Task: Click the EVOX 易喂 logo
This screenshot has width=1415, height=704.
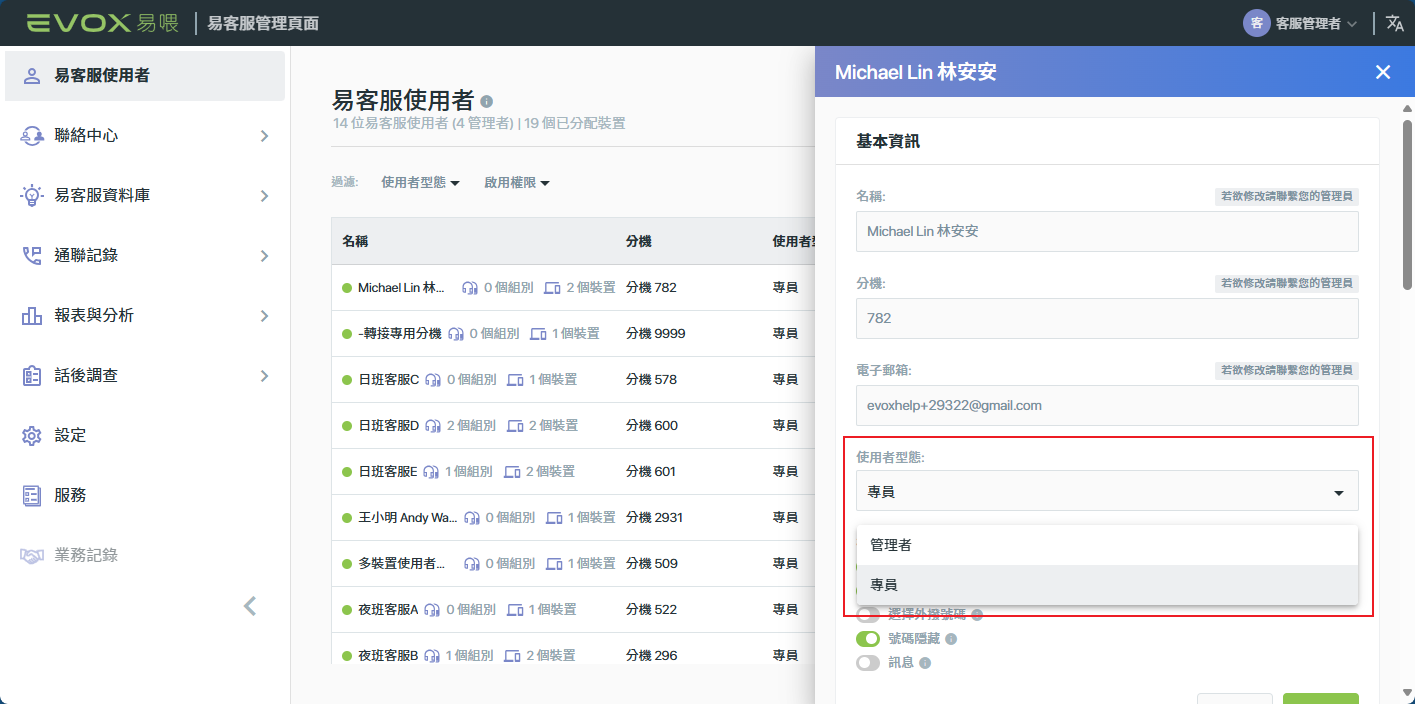Action: click(x=103, y=22)
